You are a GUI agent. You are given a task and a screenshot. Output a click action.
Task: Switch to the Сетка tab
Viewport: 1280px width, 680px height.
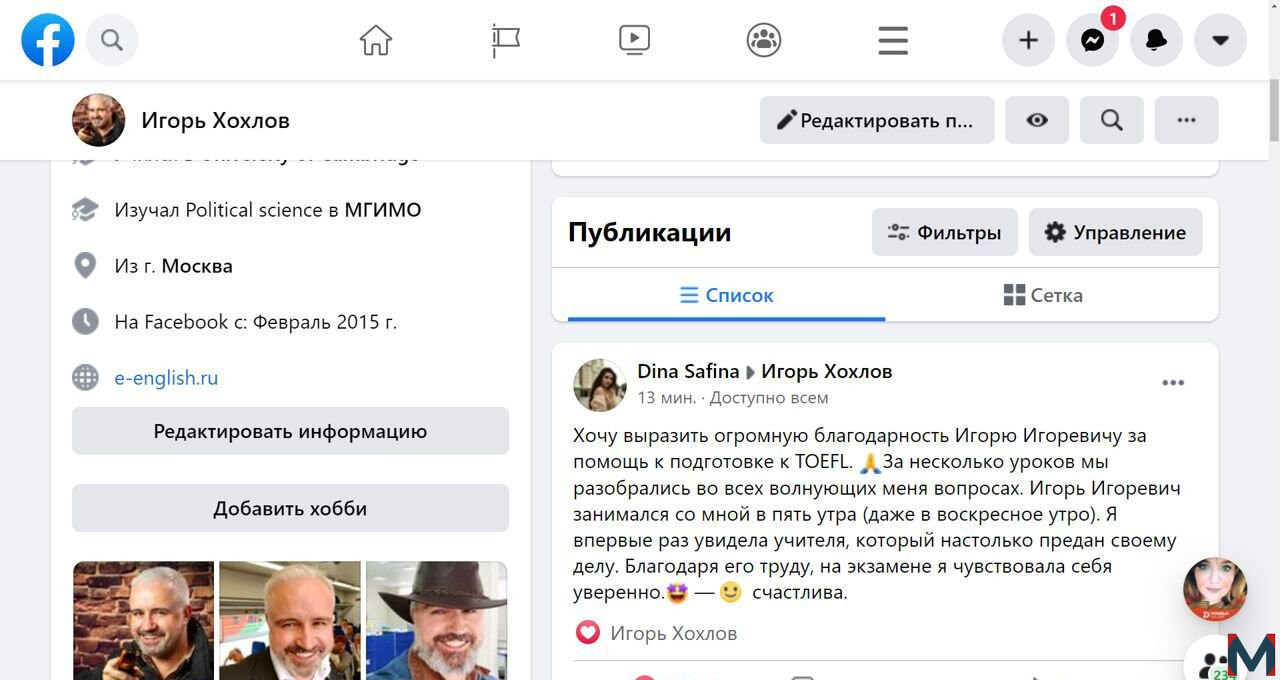click(x=1043, y=295)
